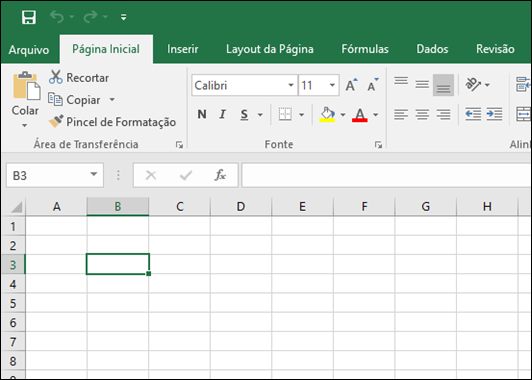
Task: Click the cell borders icon
Action: [285, 114]
